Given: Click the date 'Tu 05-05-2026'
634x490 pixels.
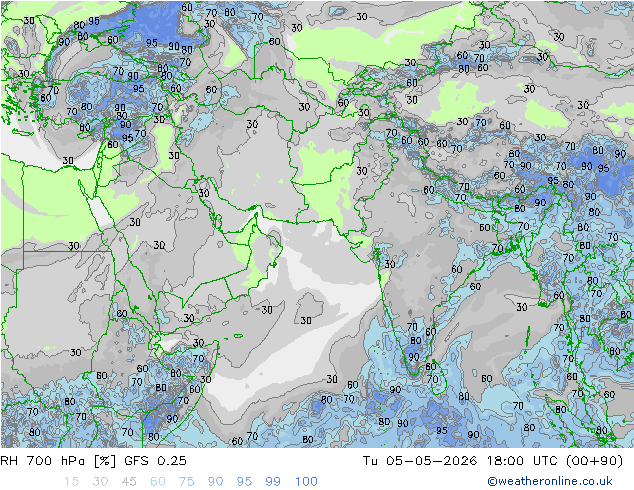Looking at the screenshot, I should [420, 461].
